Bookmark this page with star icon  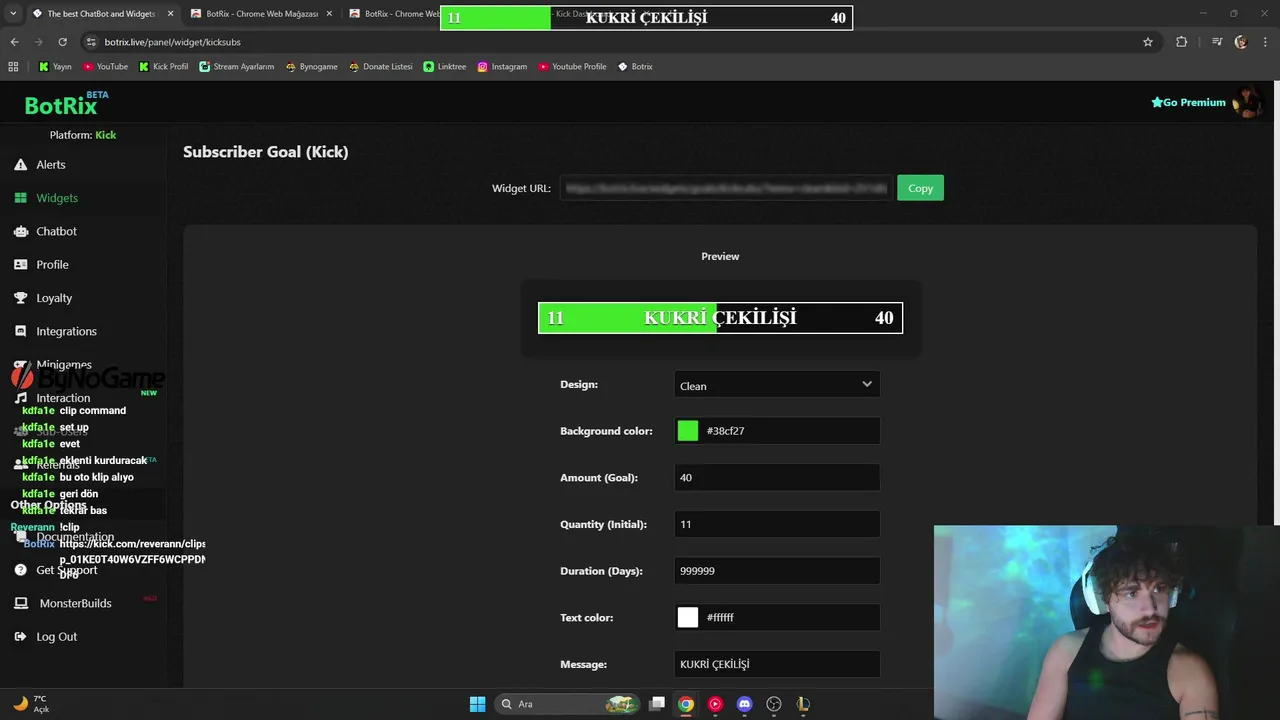point(1148,42)
